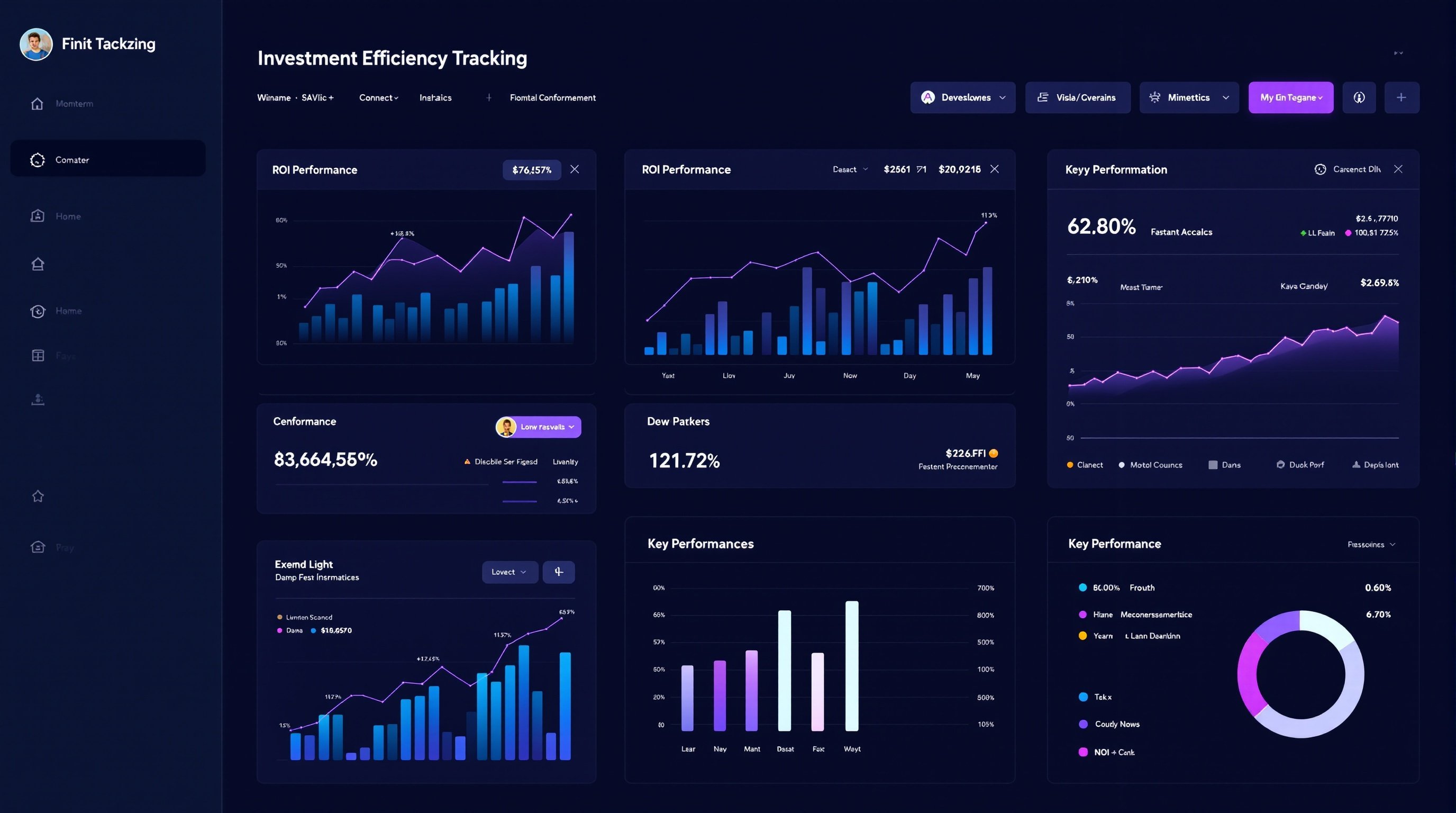Screen dimensions: 1456x813
Task: Click the info icon button in toolbar
Action: click(x=1359, y=98)
